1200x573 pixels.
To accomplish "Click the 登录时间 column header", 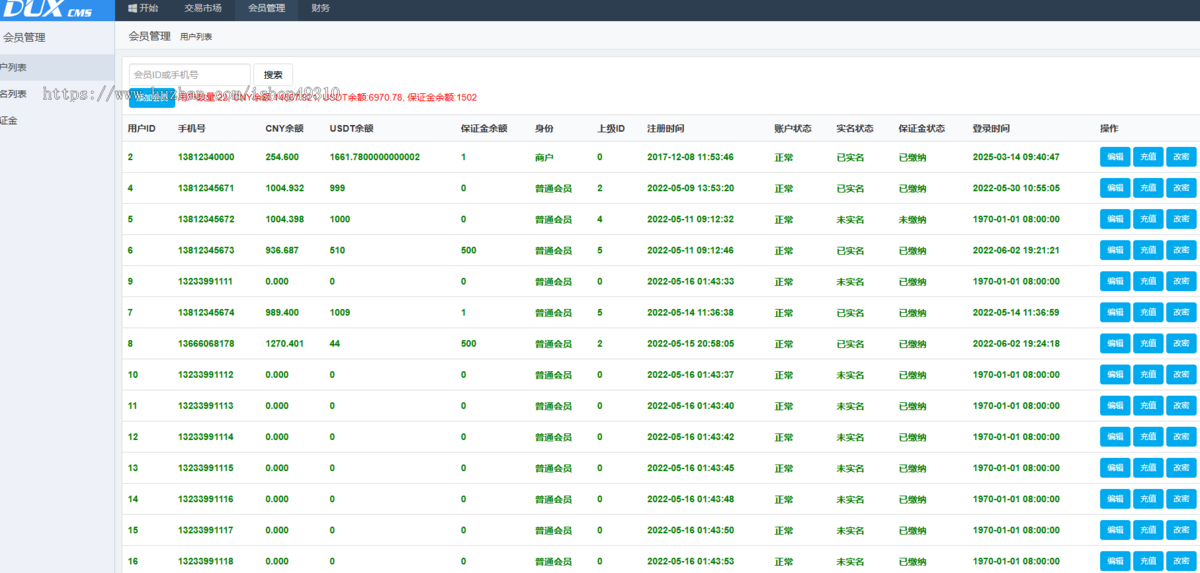I will point(991,129).
